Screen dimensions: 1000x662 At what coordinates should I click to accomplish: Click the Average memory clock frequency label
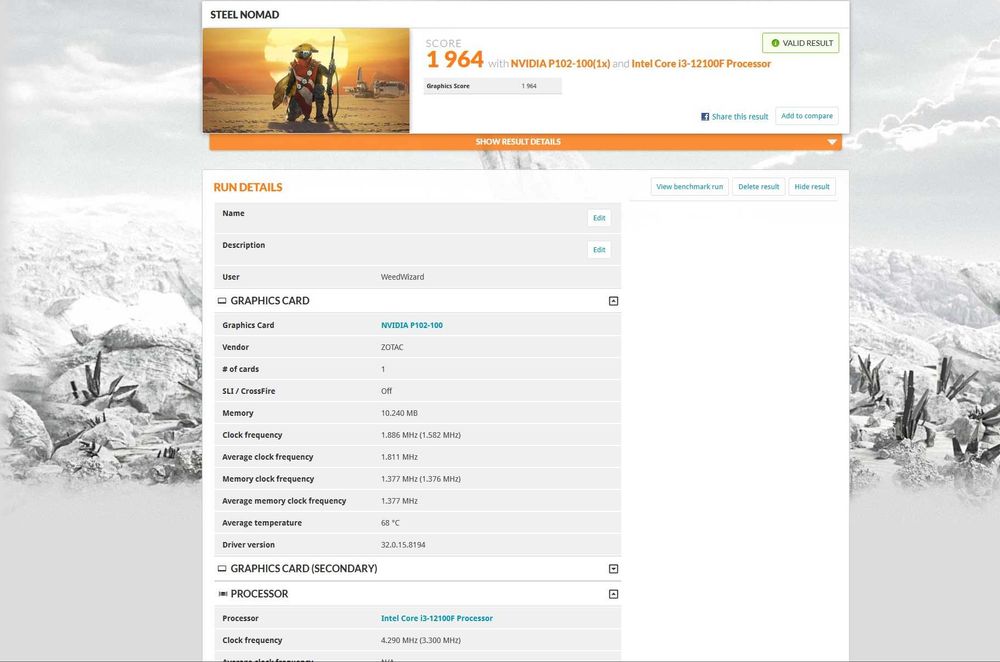(x=284, y=501)
